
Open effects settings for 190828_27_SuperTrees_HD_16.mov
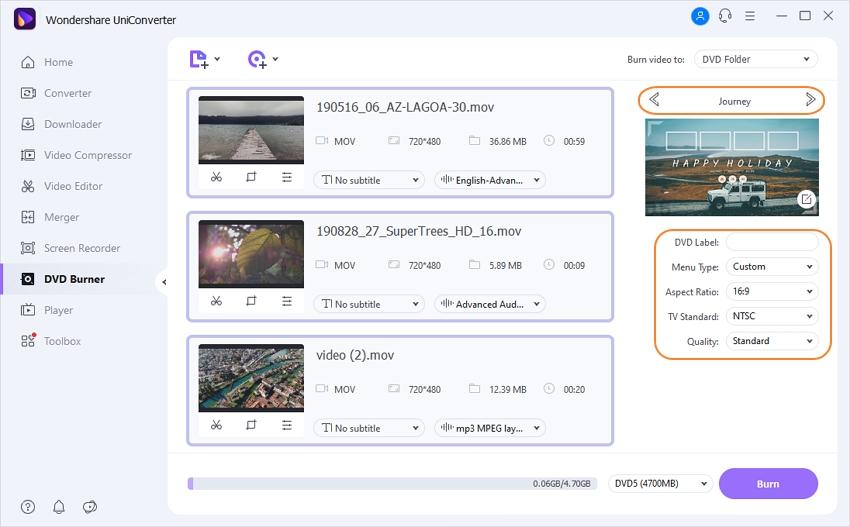tap(287, 301)
